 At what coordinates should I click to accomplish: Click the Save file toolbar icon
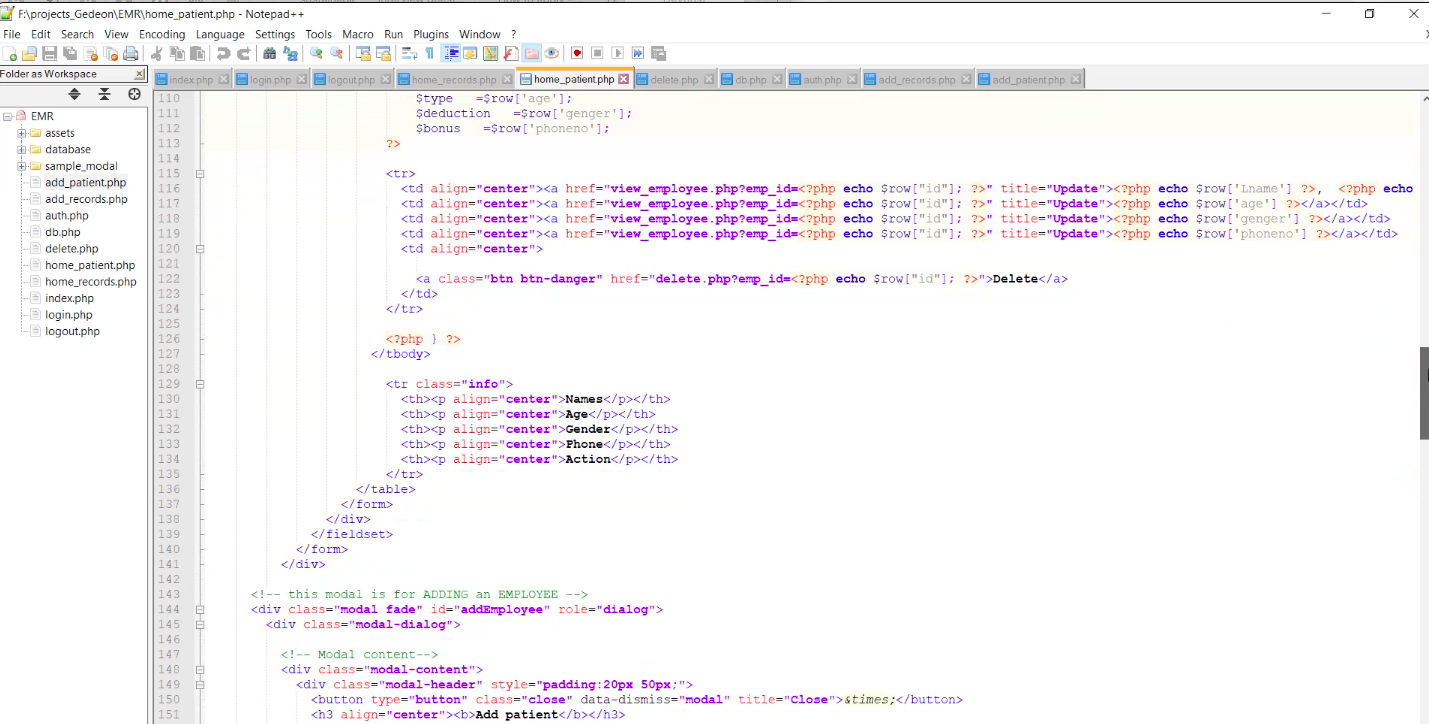49,53
